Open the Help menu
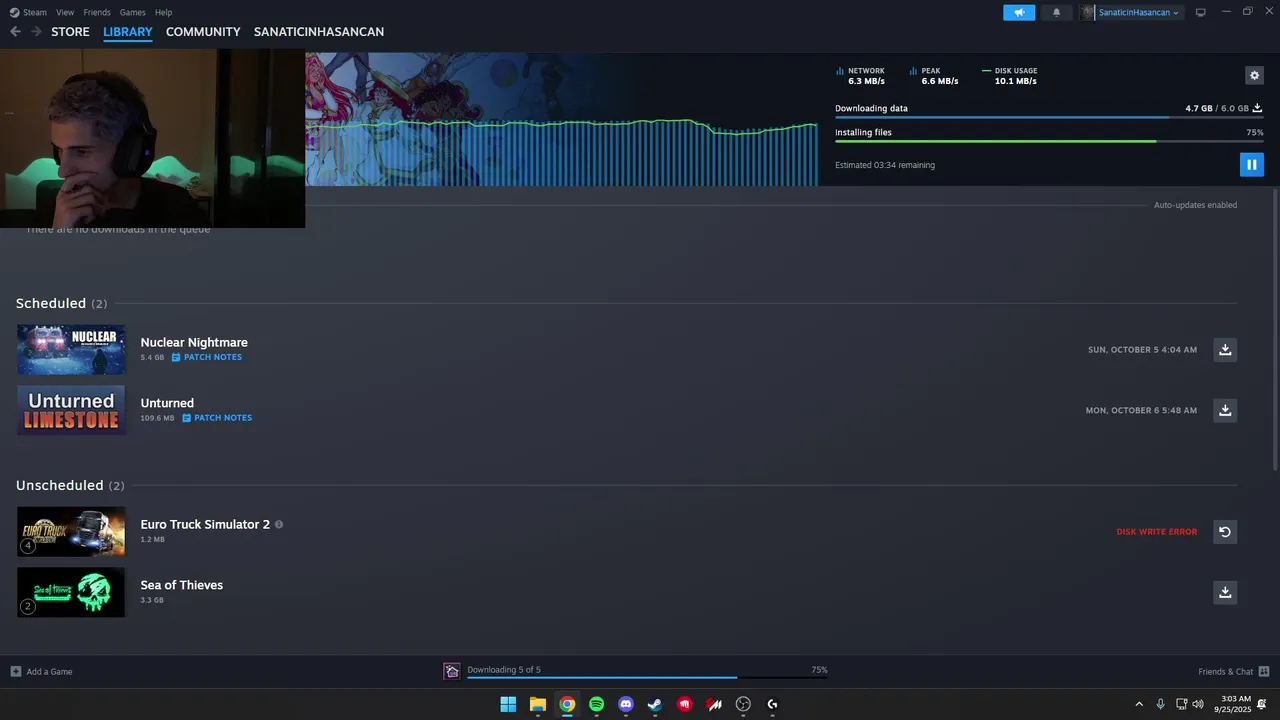 click(164, 12)
